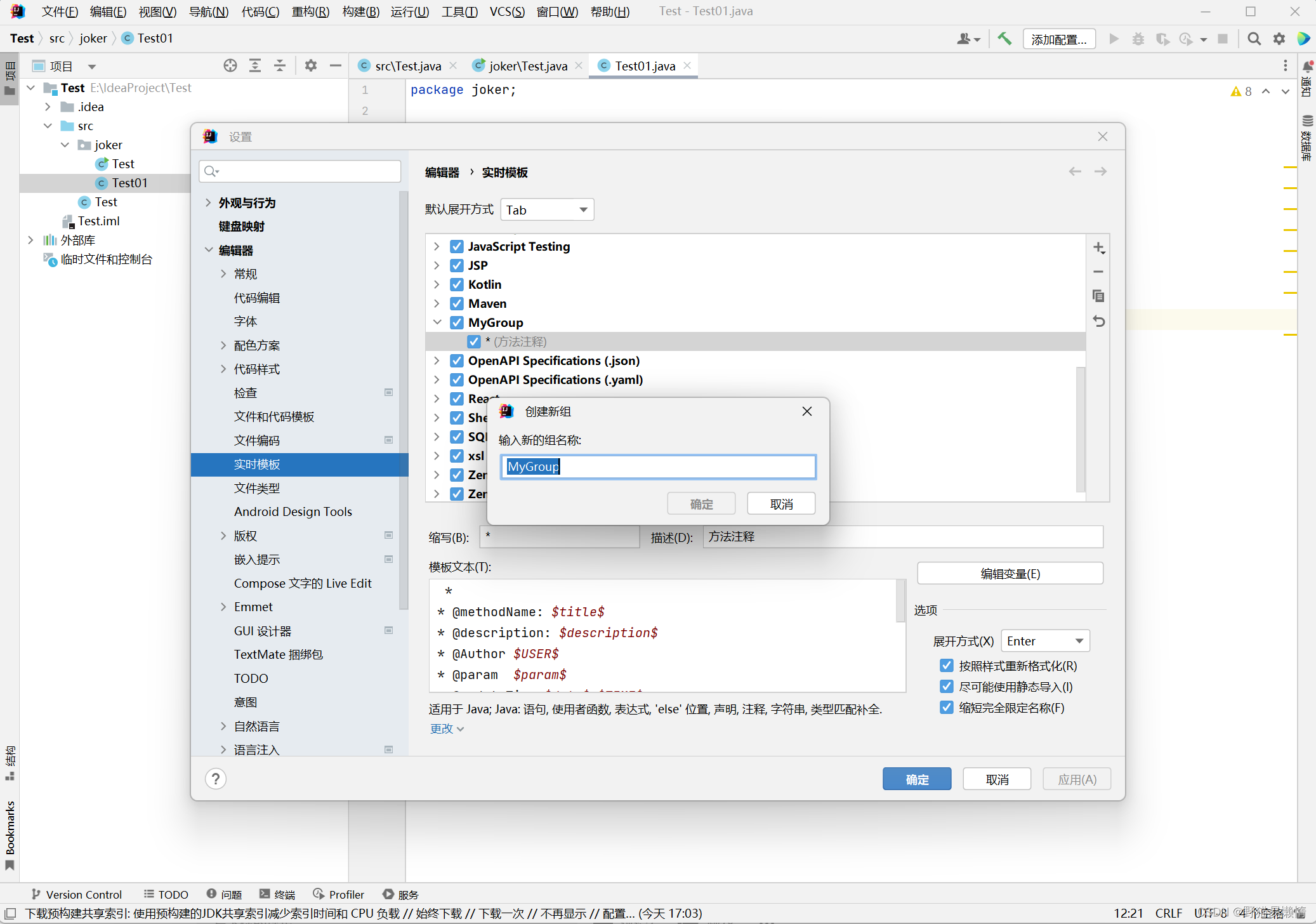Screen dimensions: 1316x924
Task: Click the group name input field
Action: [x=657, y=467]
